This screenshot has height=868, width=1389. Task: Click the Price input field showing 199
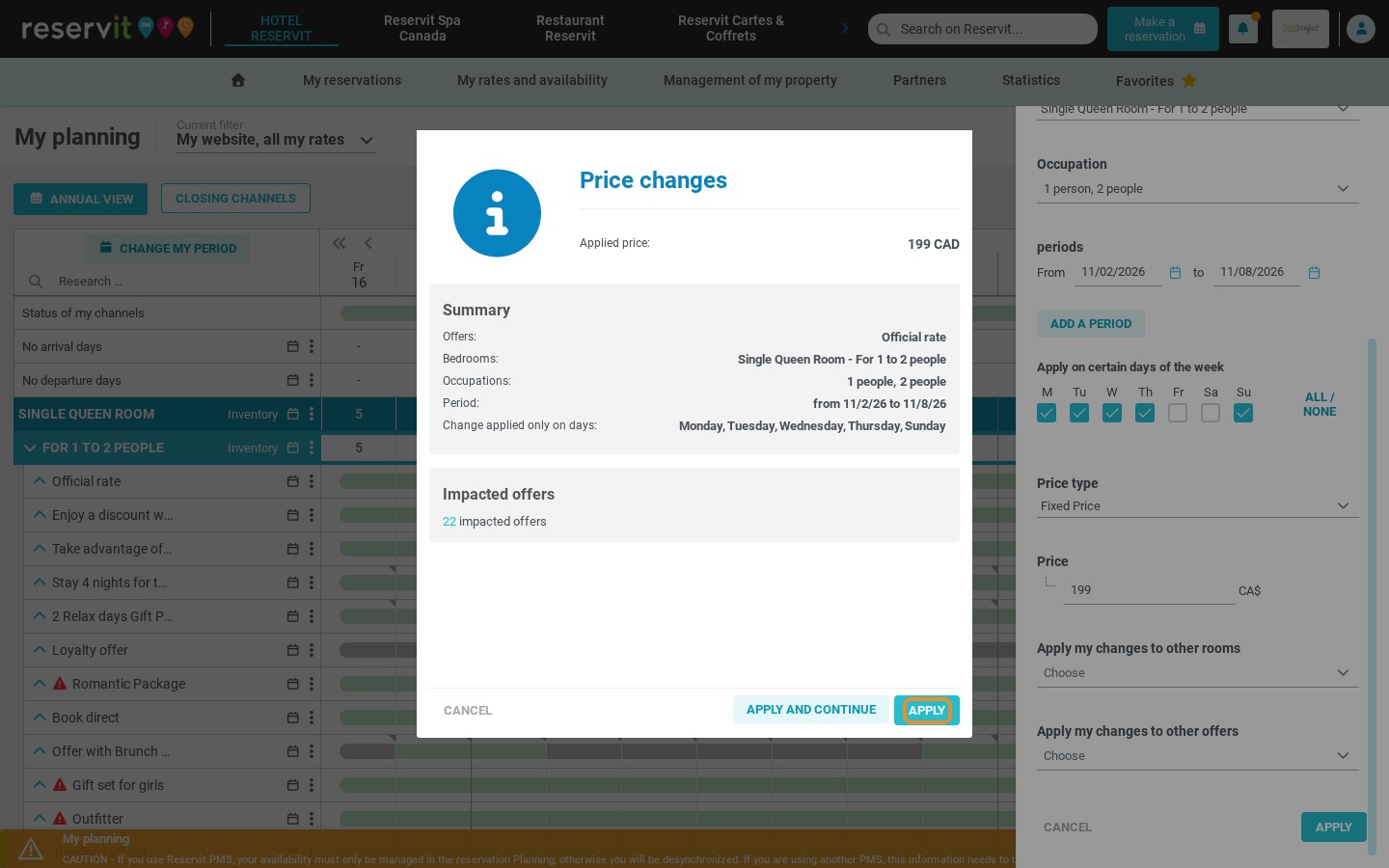(x=1149, y=590)
